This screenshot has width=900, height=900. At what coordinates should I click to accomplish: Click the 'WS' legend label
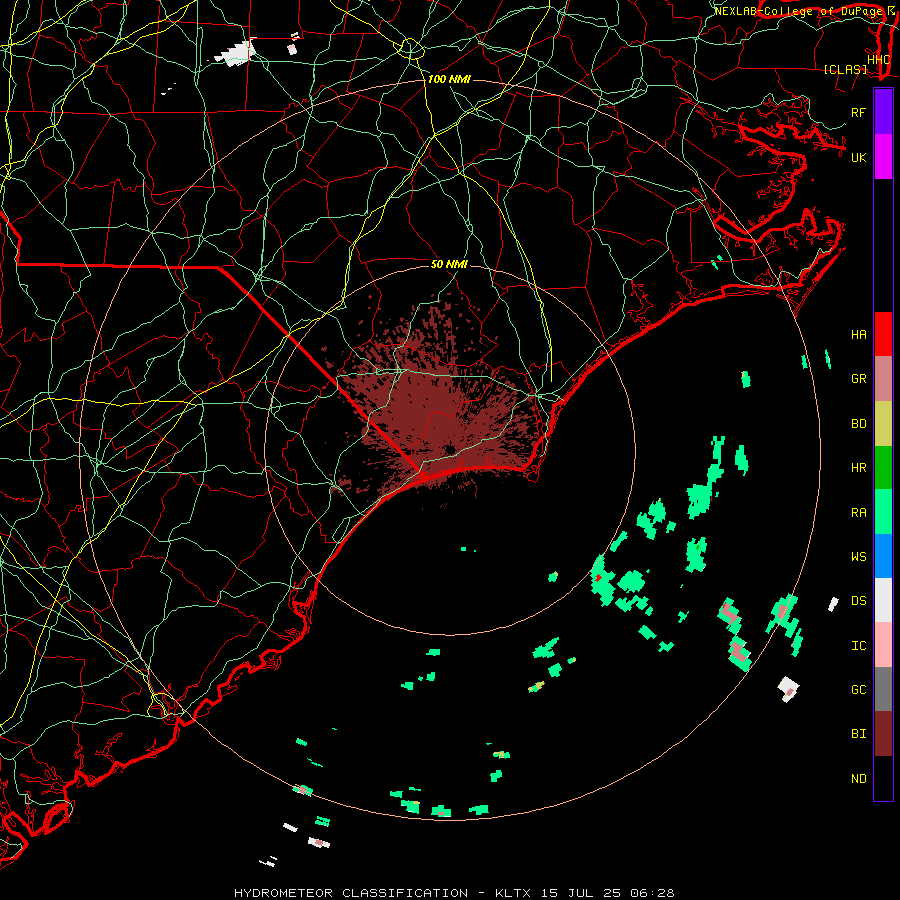pyautogui.click(x=858, y=557)
